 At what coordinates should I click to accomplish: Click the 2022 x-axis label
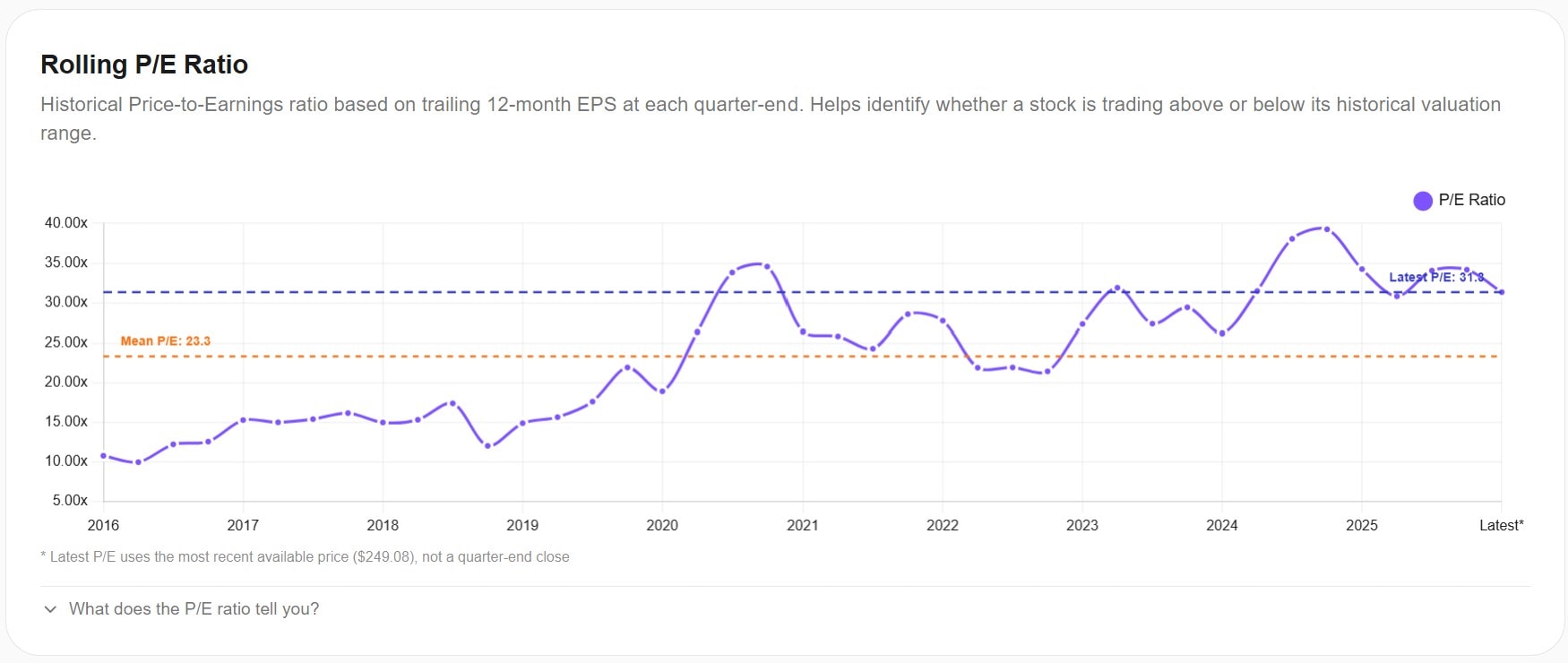point(942,526)
